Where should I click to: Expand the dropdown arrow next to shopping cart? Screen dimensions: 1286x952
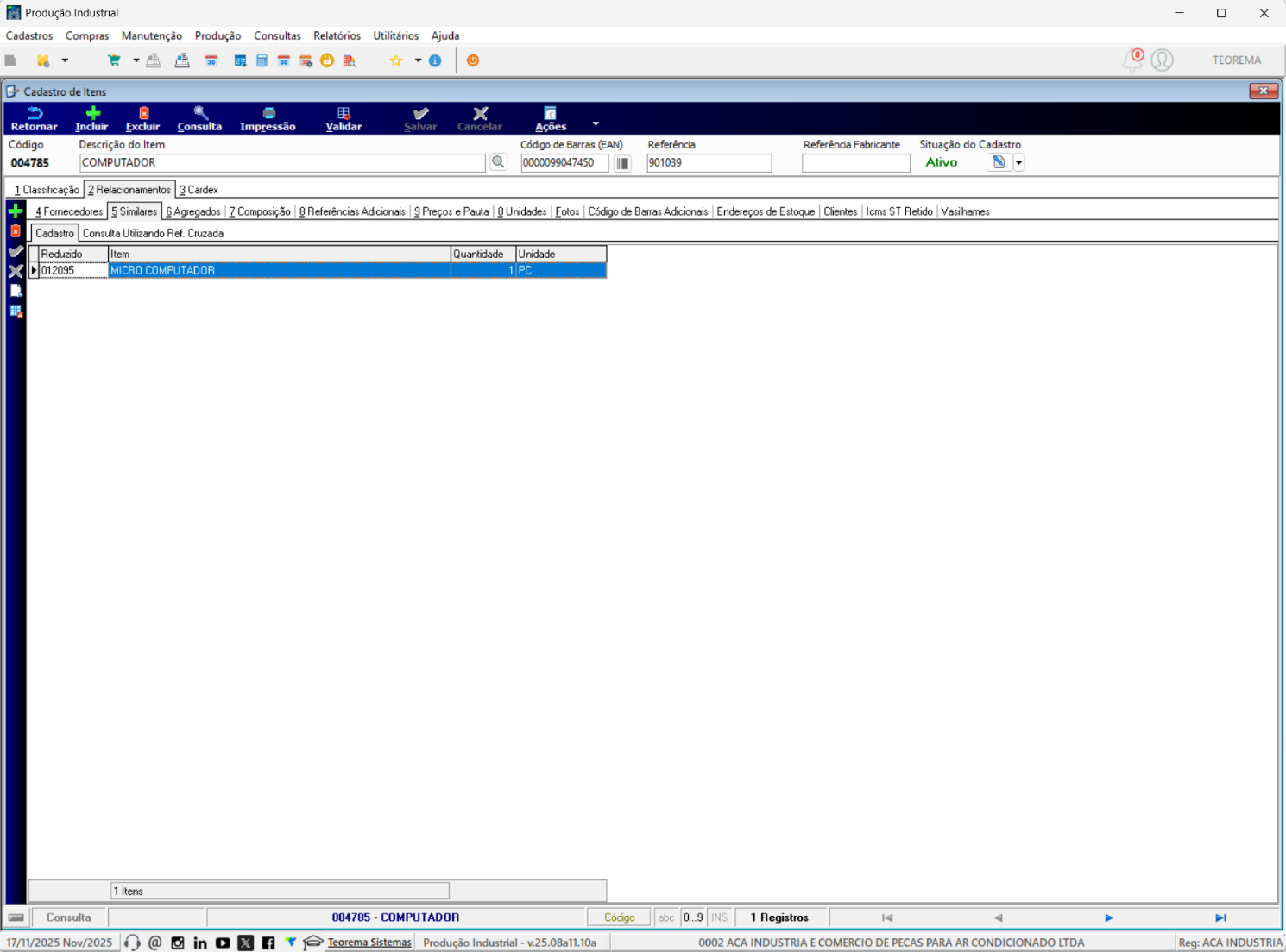[136, 60]
